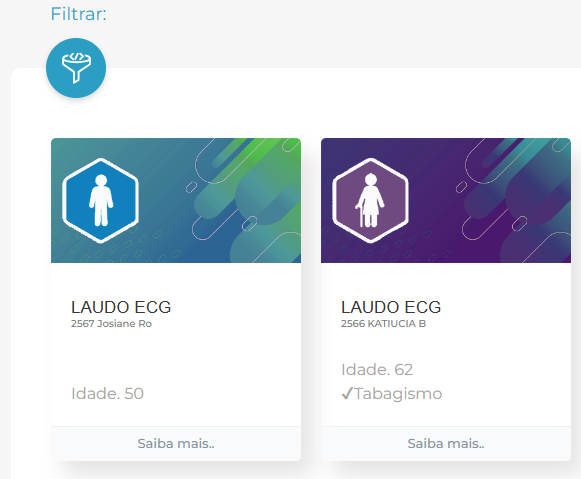Select the patient name 2566 KATIUCIA B

click(384, 324)
